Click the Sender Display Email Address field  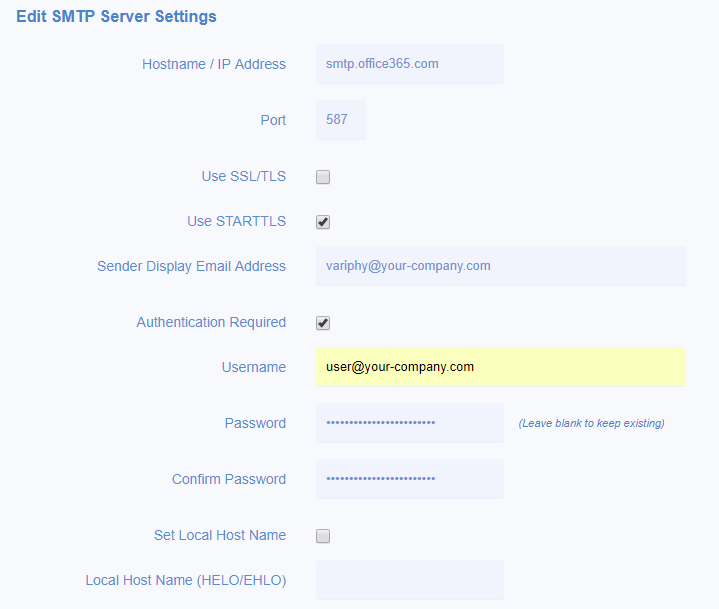pyautogui.click(x=501, y=266)
